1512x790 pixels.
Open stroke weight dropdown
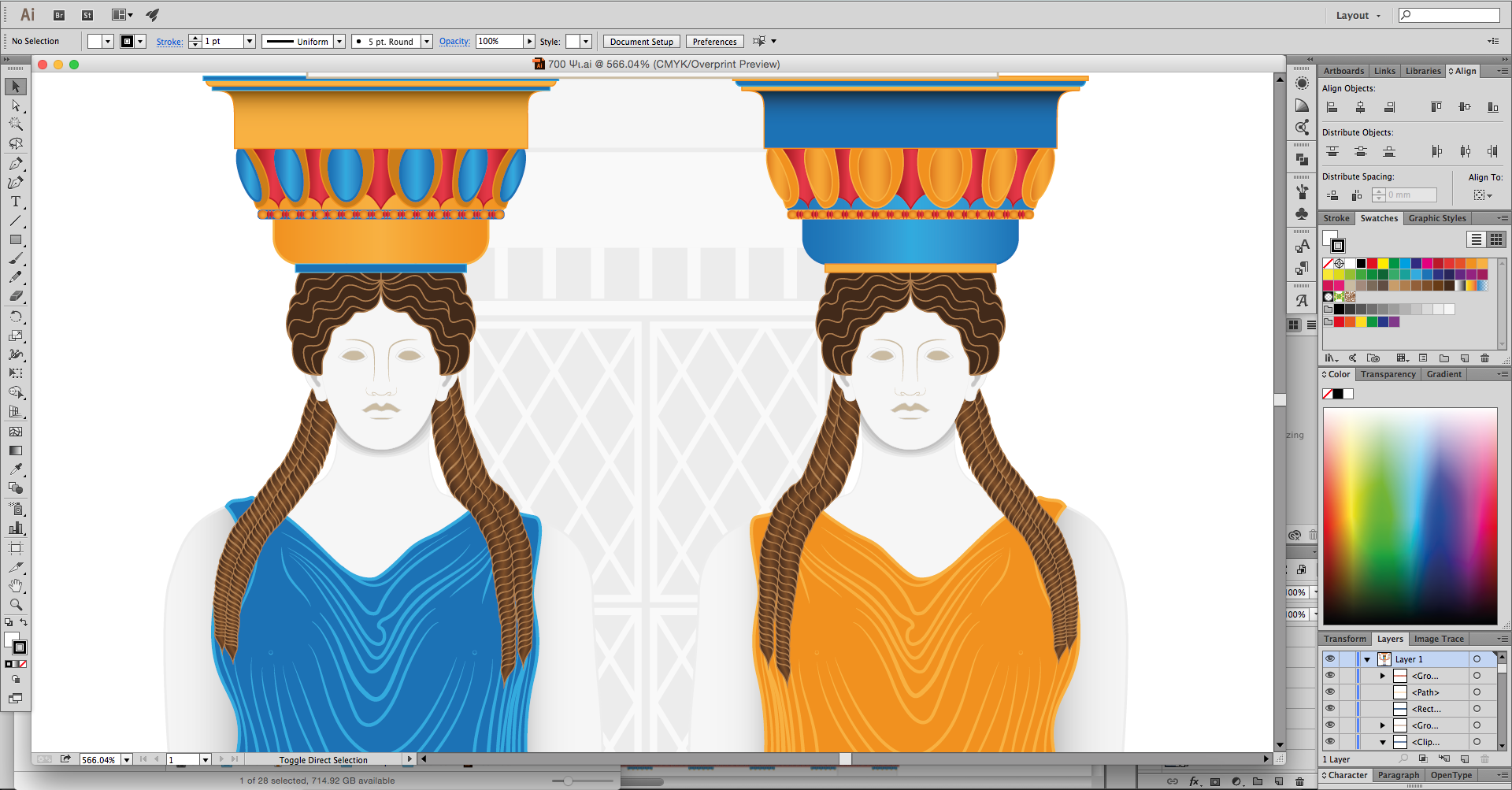(250, 41)
